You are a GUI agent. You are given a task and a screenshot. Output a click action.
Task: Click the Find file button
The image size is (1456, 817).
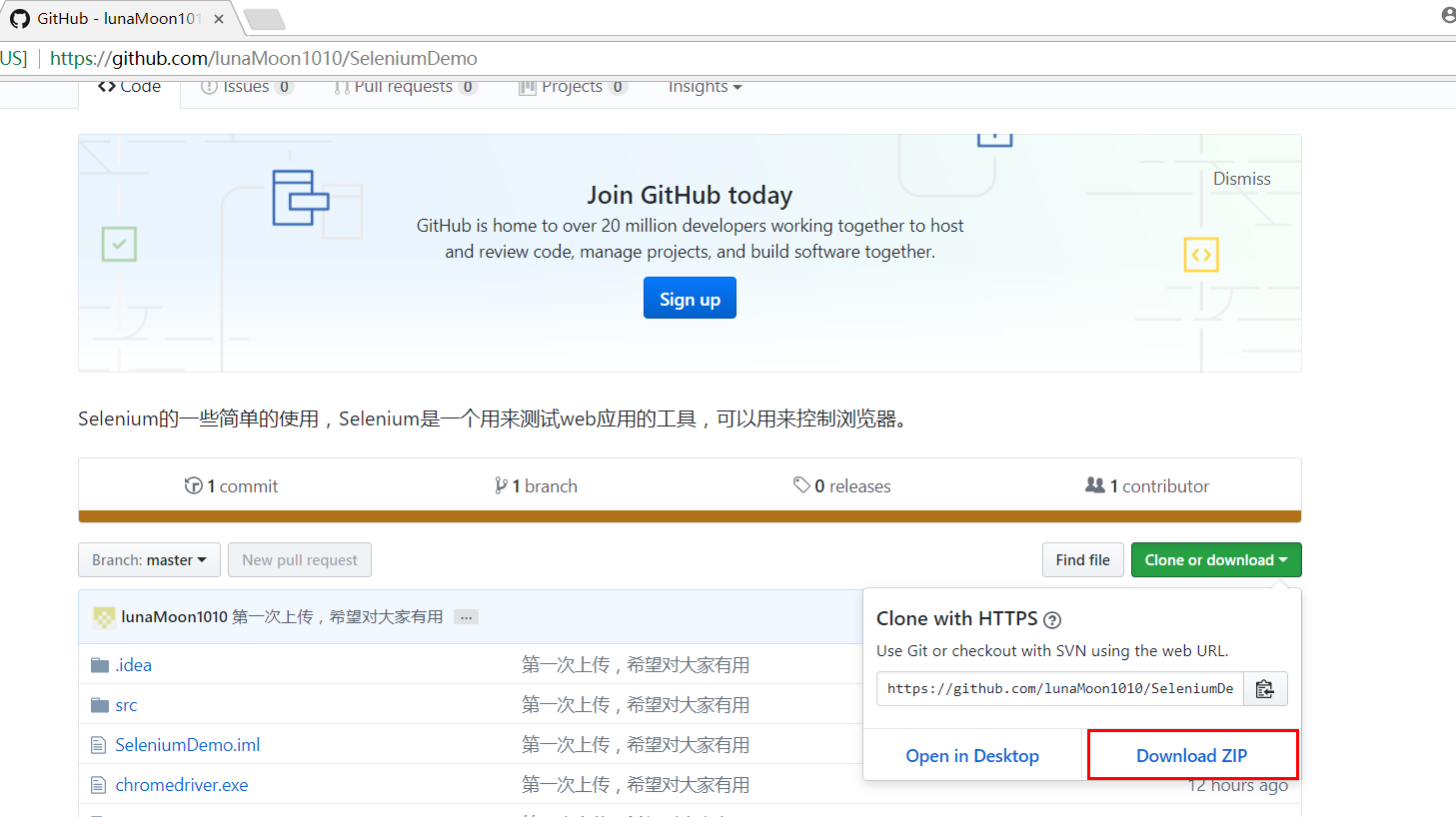(x=1083, y=560)
